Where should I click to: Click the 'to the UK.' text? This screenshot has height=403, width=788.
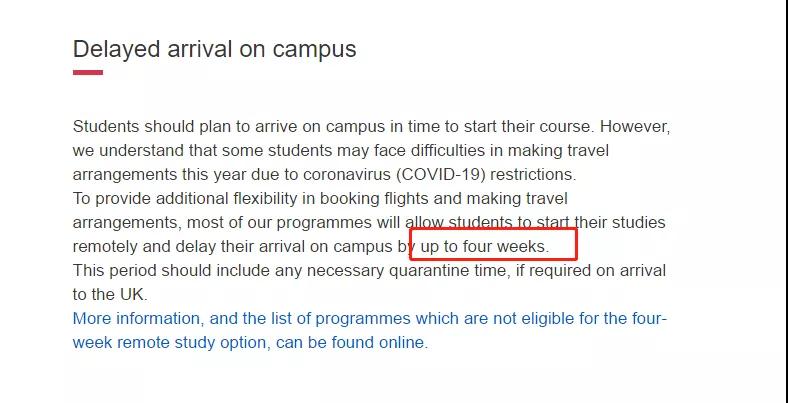(x=110, y=294)
